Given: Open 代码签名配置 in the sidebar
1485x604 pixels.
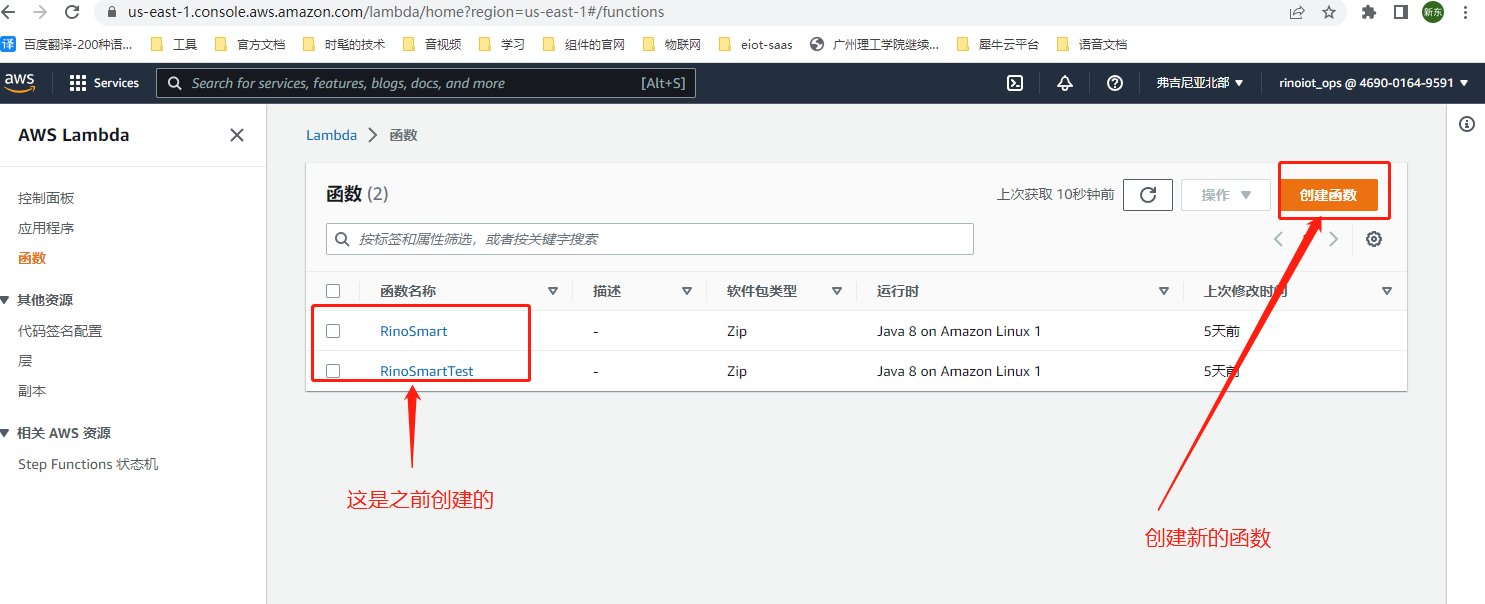Looking at the screenshot, I should pos(60,331).
